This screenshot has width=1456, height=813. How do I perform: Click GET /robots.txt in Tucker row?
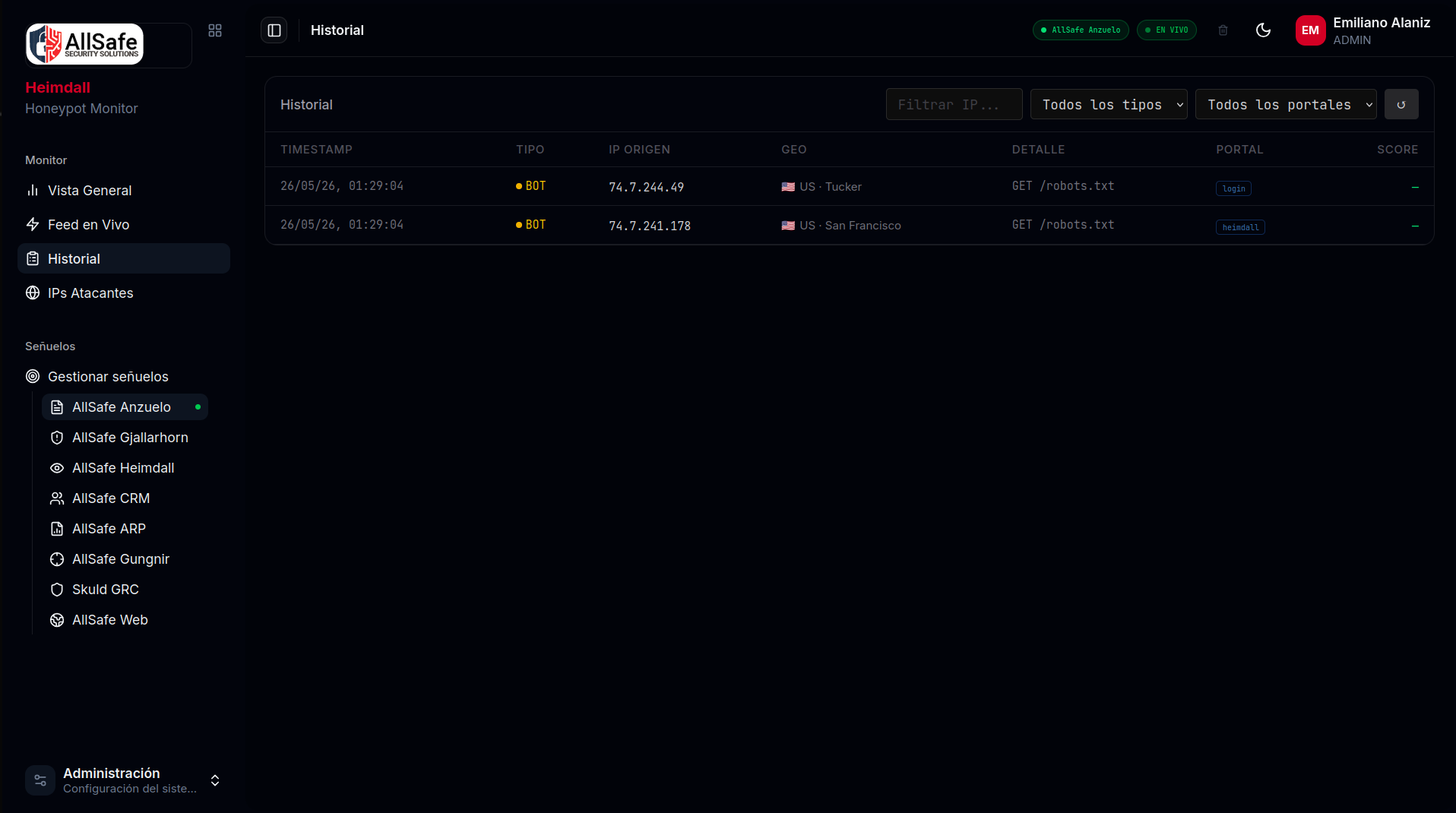click(1063, 186)
